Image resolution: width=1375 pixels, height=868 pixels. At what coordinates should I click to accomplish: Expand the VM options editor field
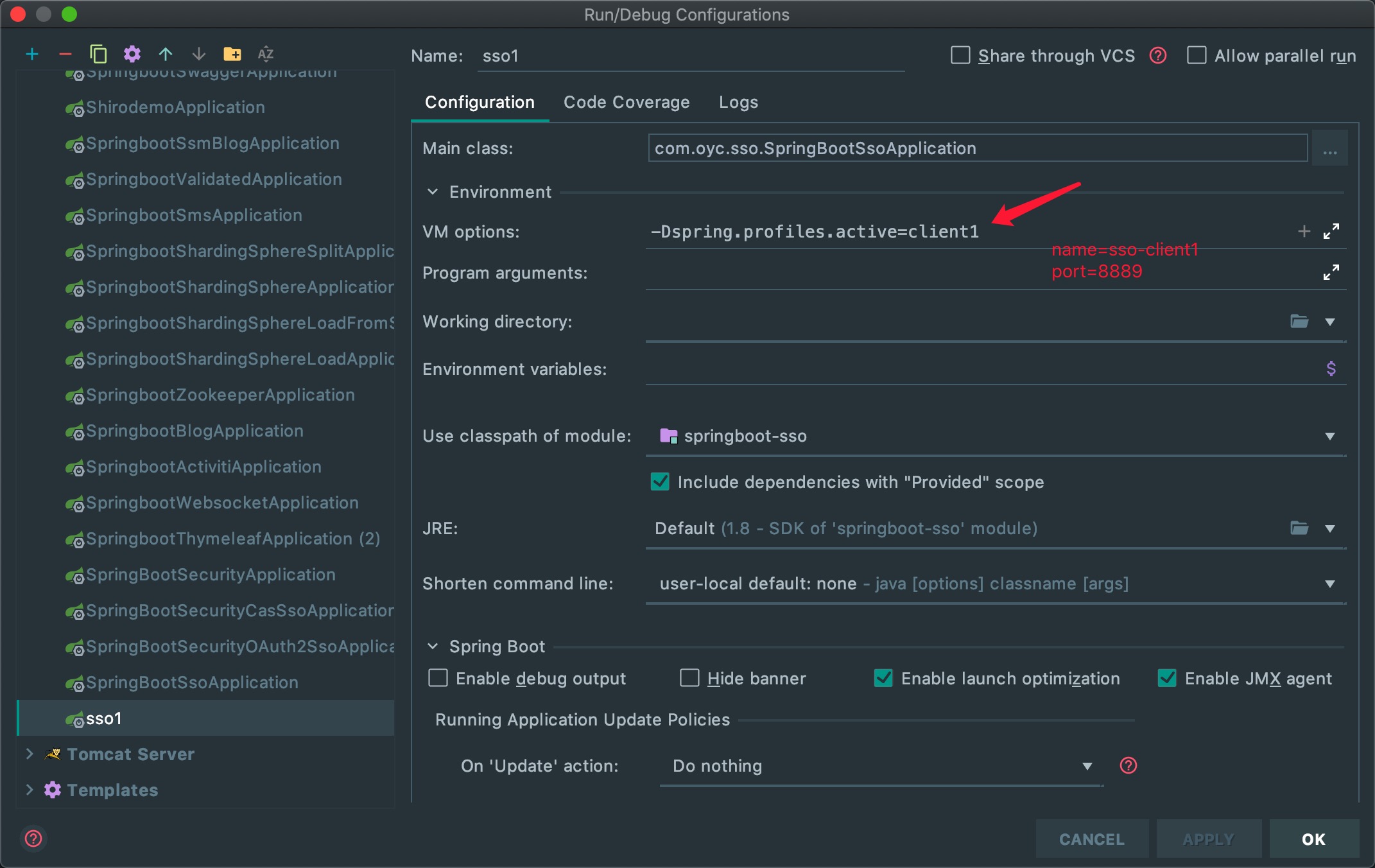point(1332,231)
